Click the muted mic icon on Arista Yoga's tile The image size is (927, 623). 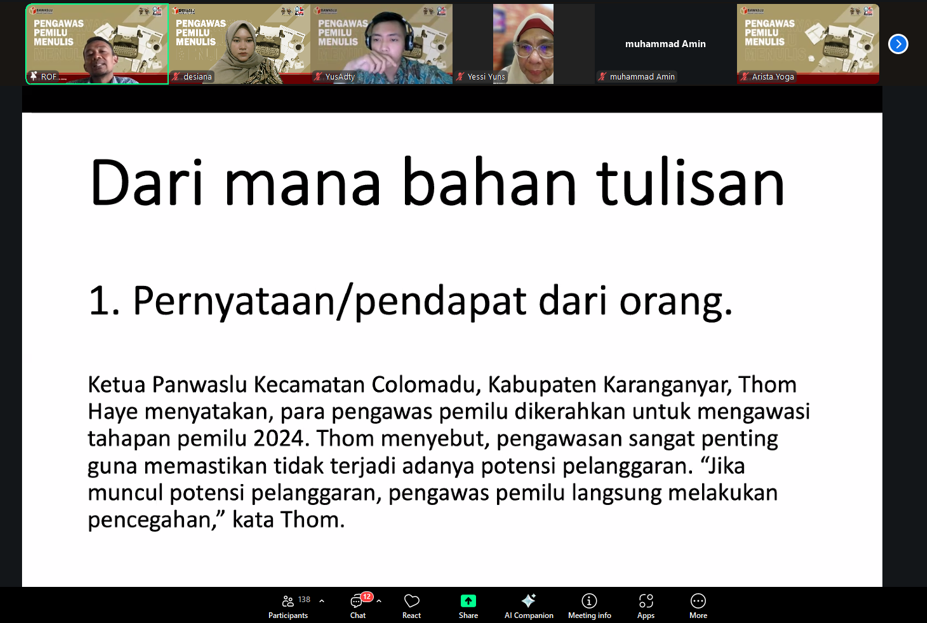pos(744,76)
